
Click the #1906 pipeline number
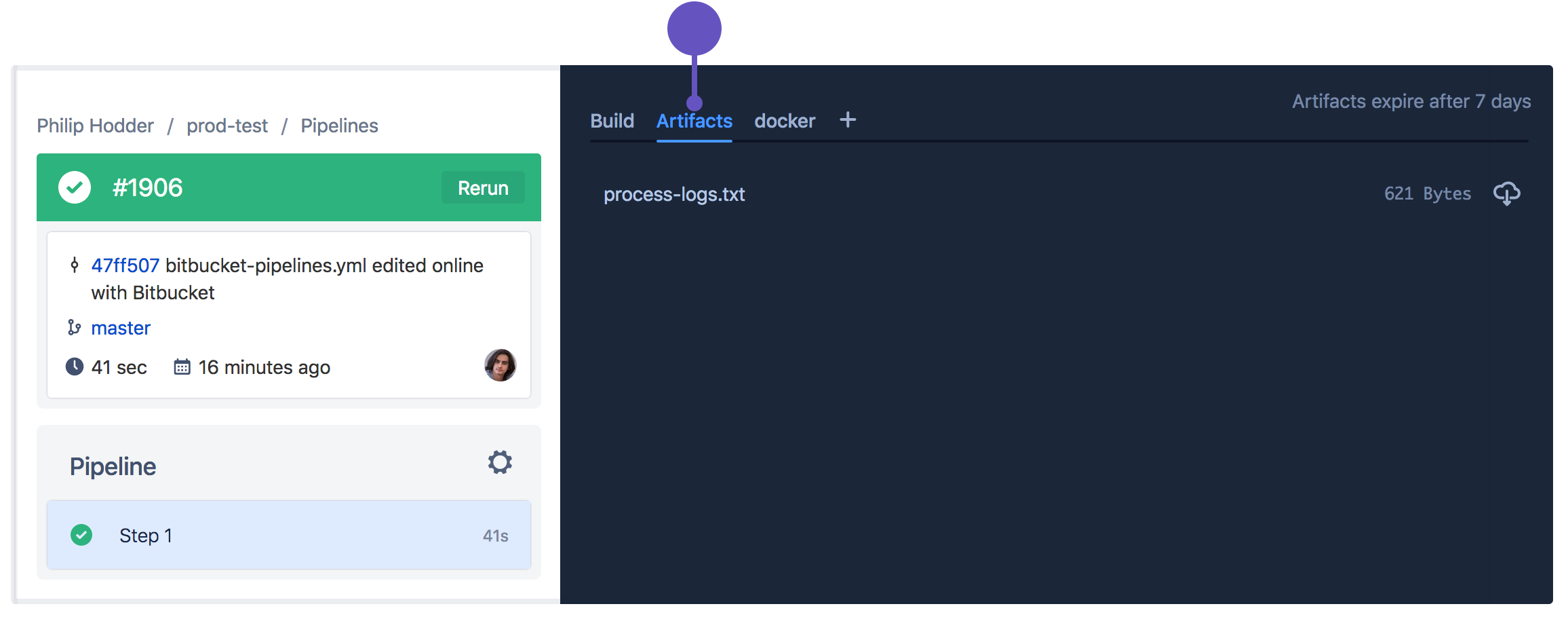[x=147, y=188]
